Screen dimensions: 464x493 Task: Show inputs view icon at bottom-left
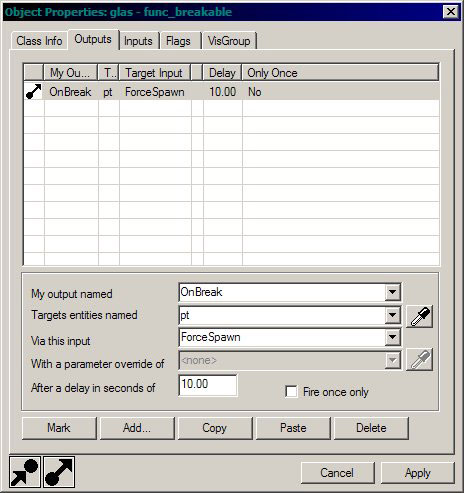pyautogui.click(x=25, y=472)
